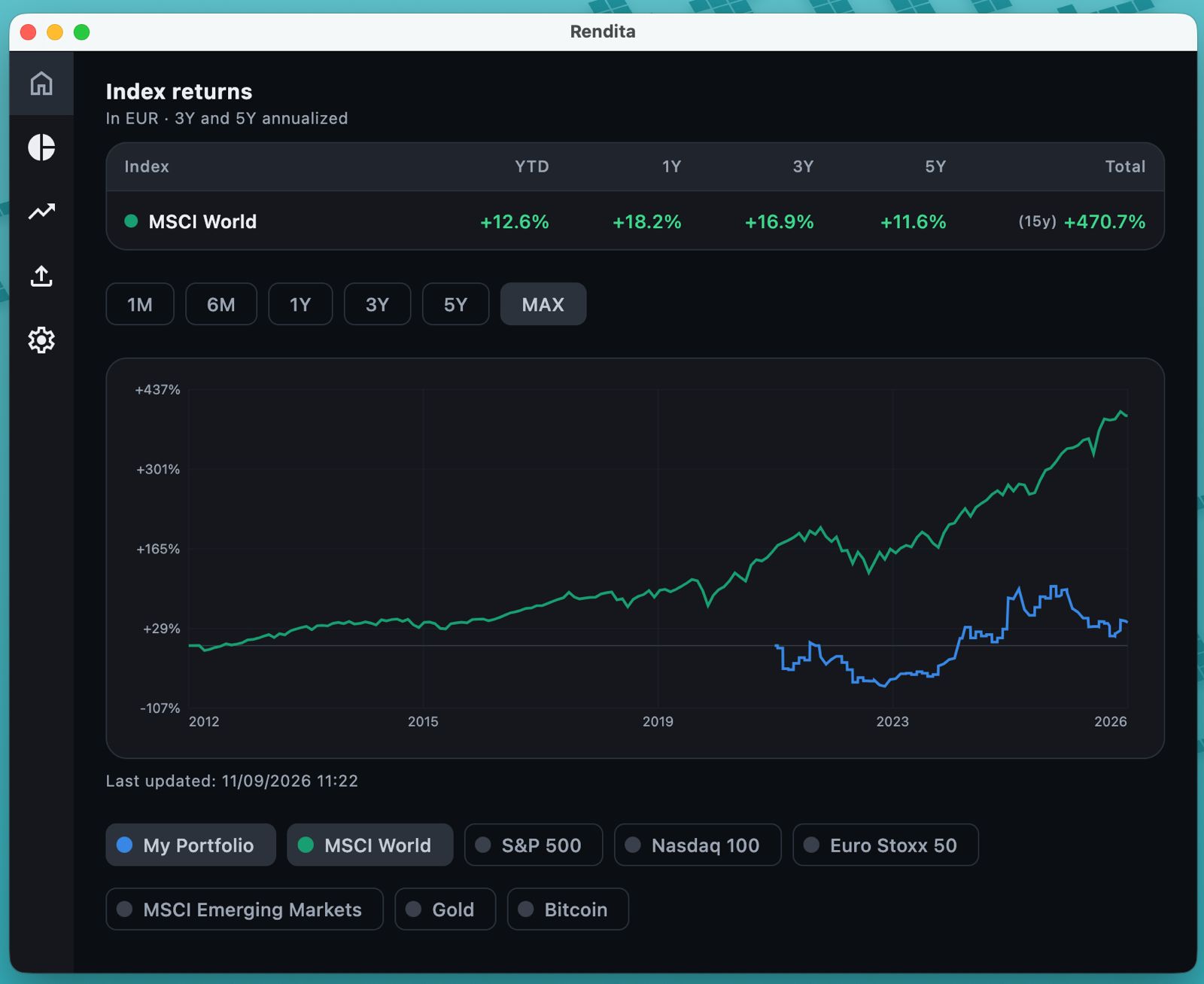Select the 1M time range

(140, 304)
